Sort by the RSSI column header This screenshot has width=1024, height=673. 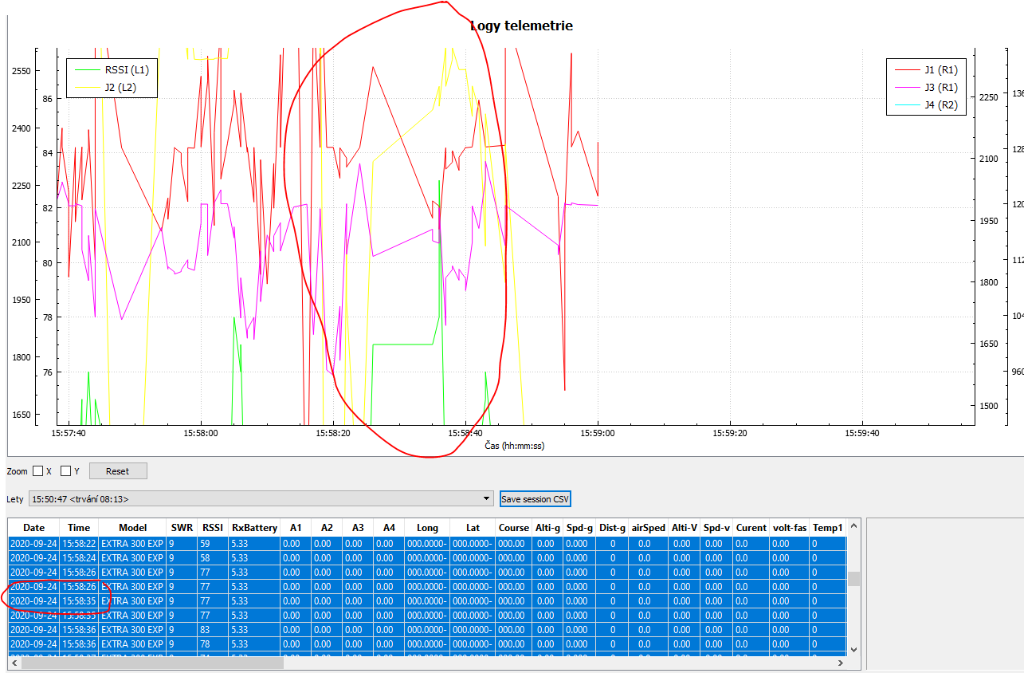coord(212,527)
